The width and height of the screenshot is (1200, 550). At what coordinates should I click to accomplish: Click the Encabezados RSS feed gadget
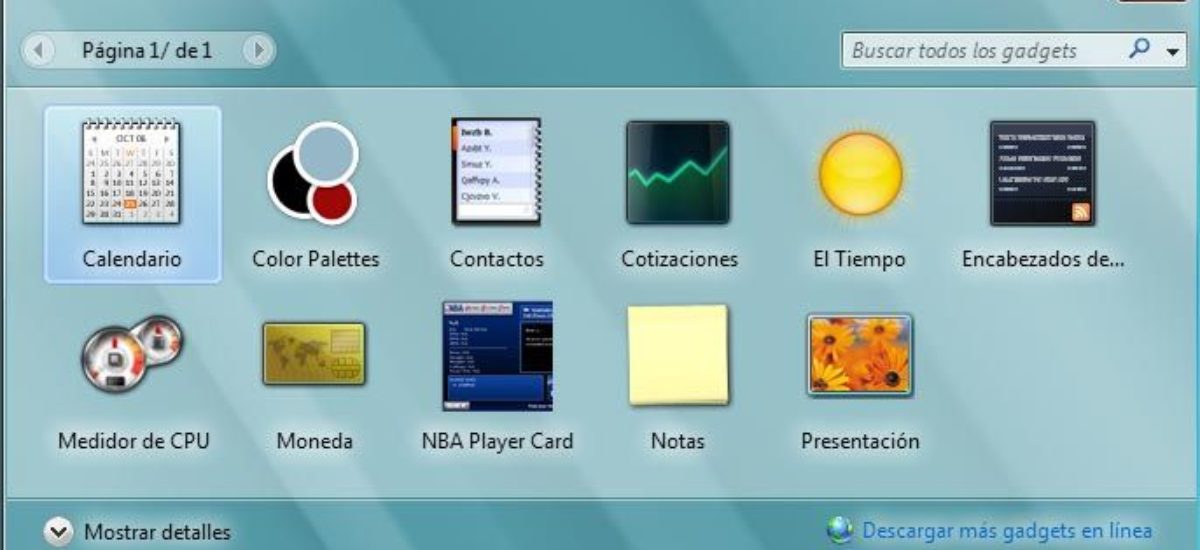pyautogui.click(x=1042, y=173)
